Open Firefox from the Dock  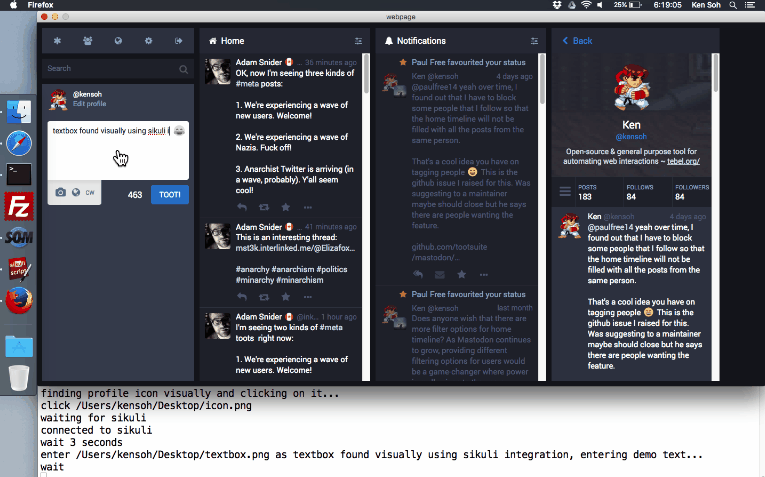[19, 300]
